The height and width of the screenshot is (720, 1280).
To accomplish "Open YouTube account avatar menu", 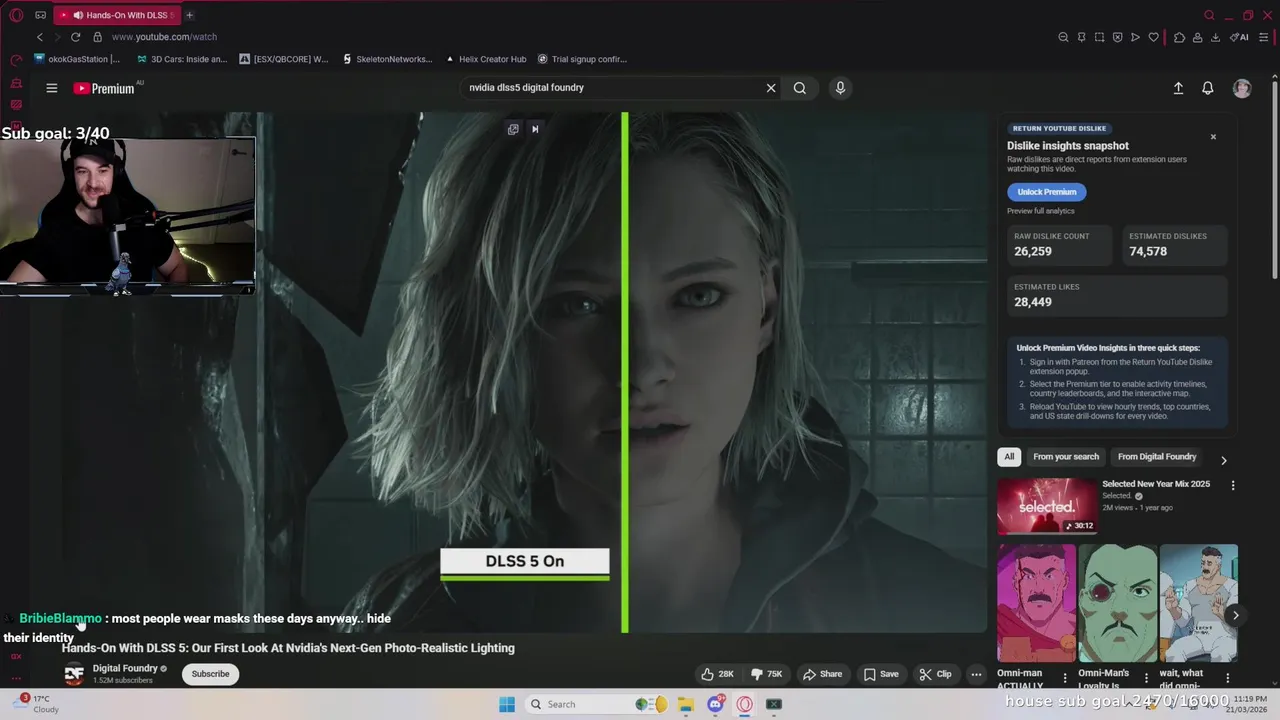I will tap(1242, 88).
